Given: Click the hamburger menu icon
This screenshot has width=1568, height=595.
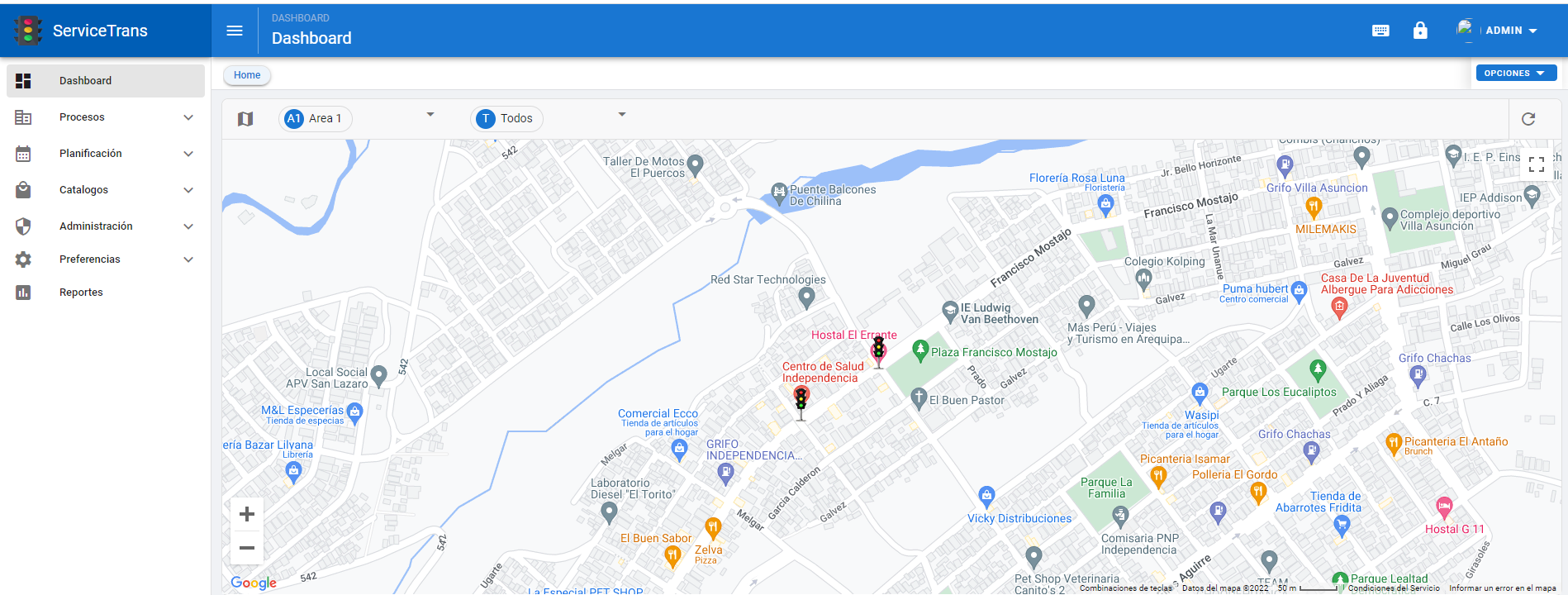Looking at the screenshot, I should 235,31.
